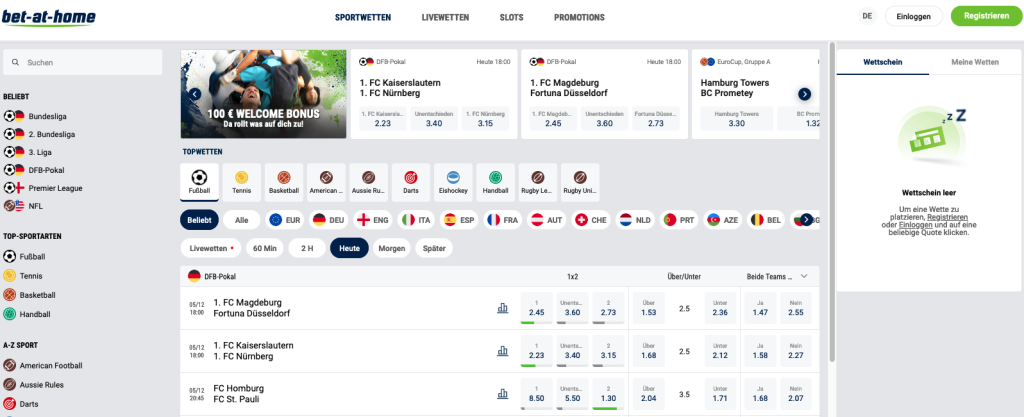Open the bet-at-home logo homepage
This screenshot has width=1024, height=417.
click(48, 18)
